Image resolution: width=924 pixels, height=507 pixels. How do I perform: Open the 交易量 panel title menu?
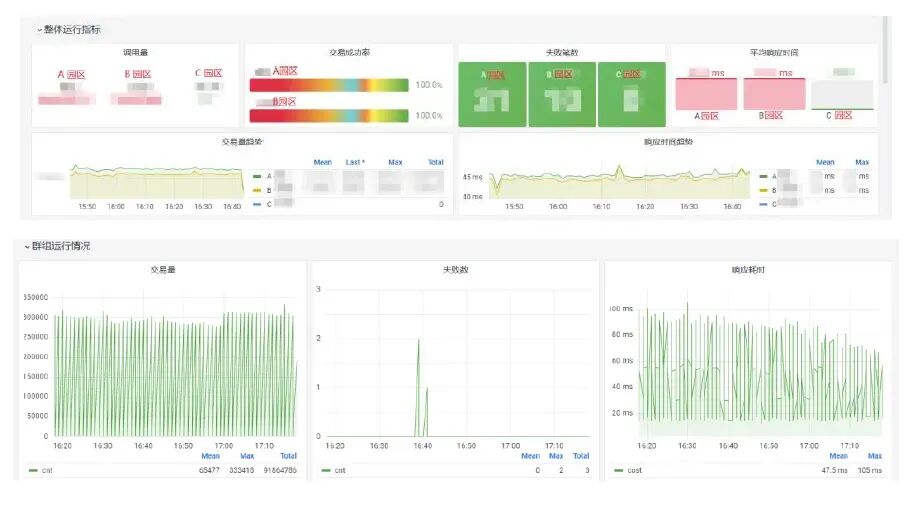163,269
